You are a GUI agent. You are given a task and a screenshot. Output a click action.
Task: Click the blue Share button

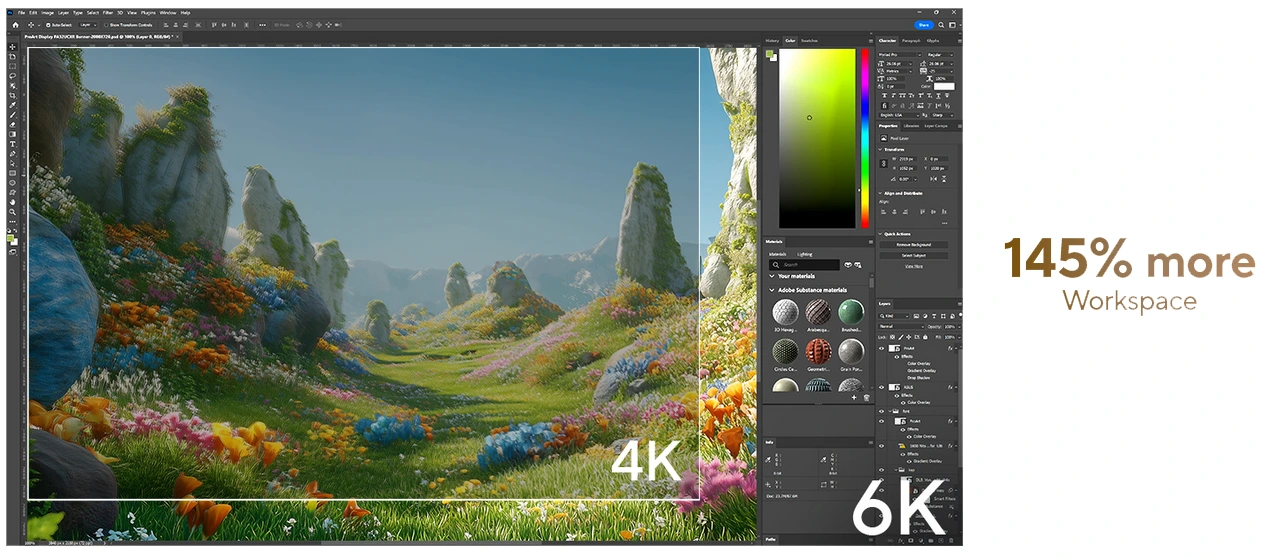coord(923,25)
